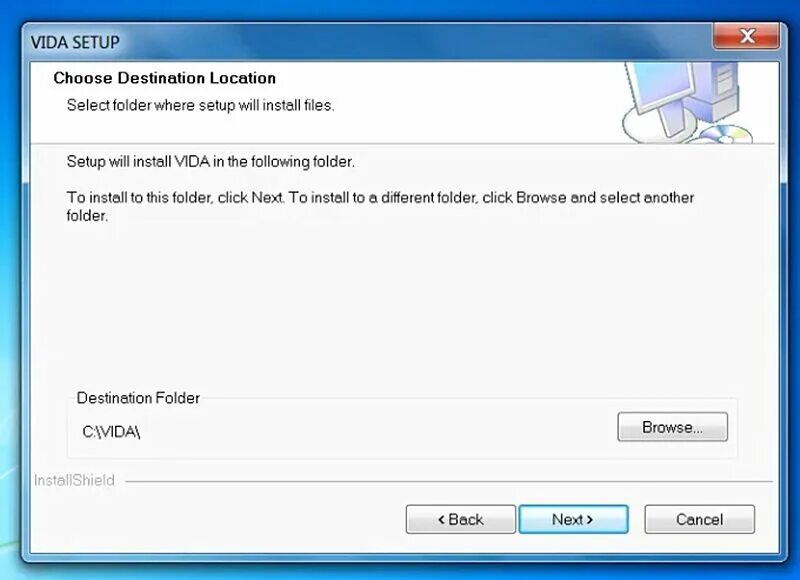
Task: Click the 'To install to this folder' instructions
Action: click(x=380, y=206)
